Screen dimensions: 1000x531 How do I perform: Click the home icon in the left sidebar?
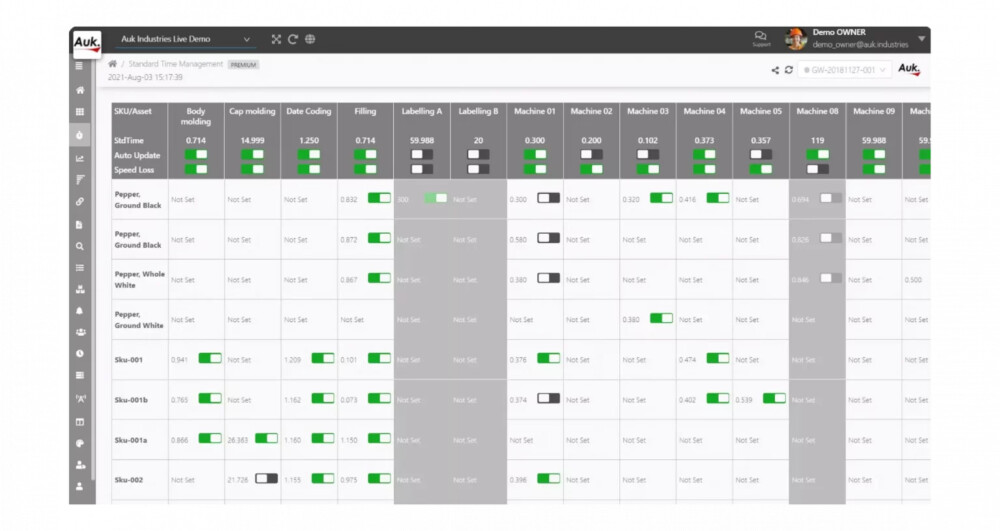click(x=80, y=90)
